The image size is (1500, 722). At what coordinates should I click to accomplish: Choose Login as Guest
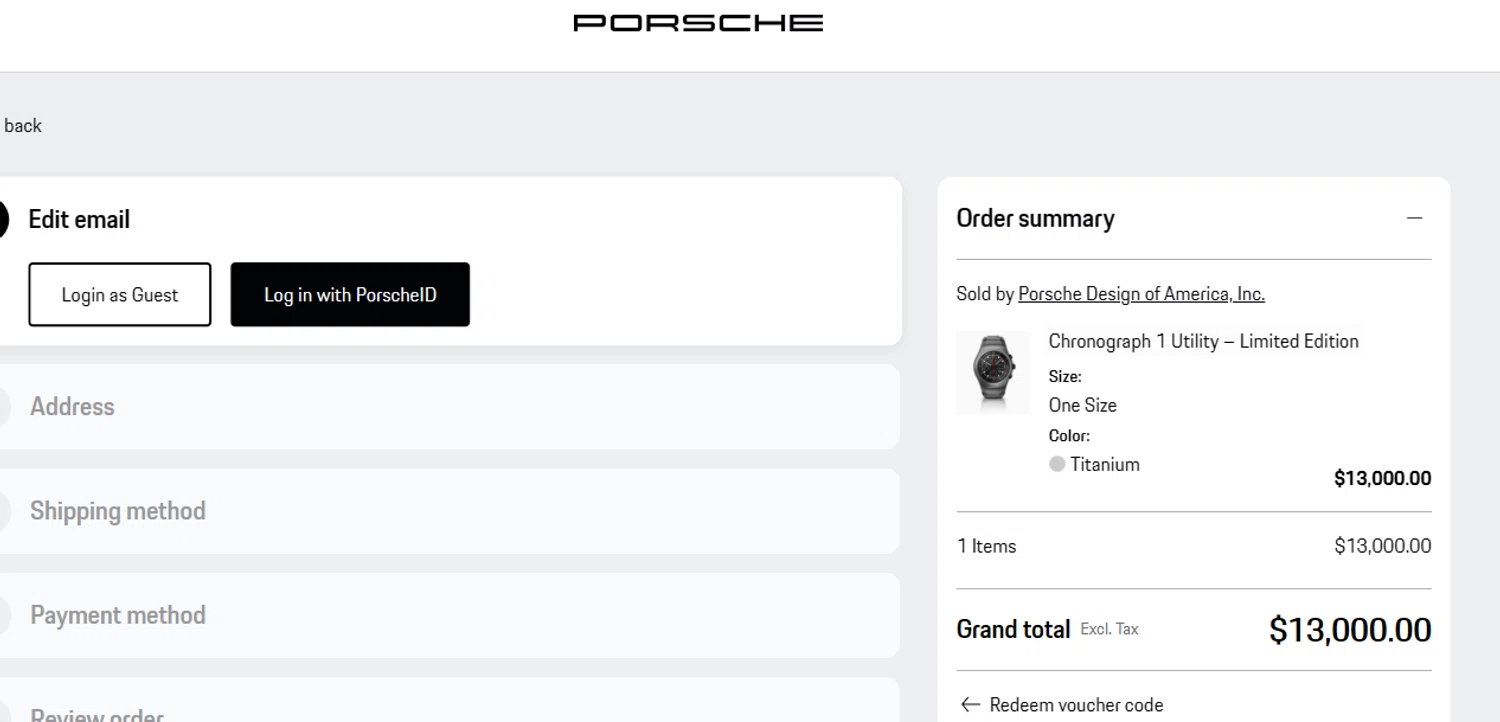point(120,295)
